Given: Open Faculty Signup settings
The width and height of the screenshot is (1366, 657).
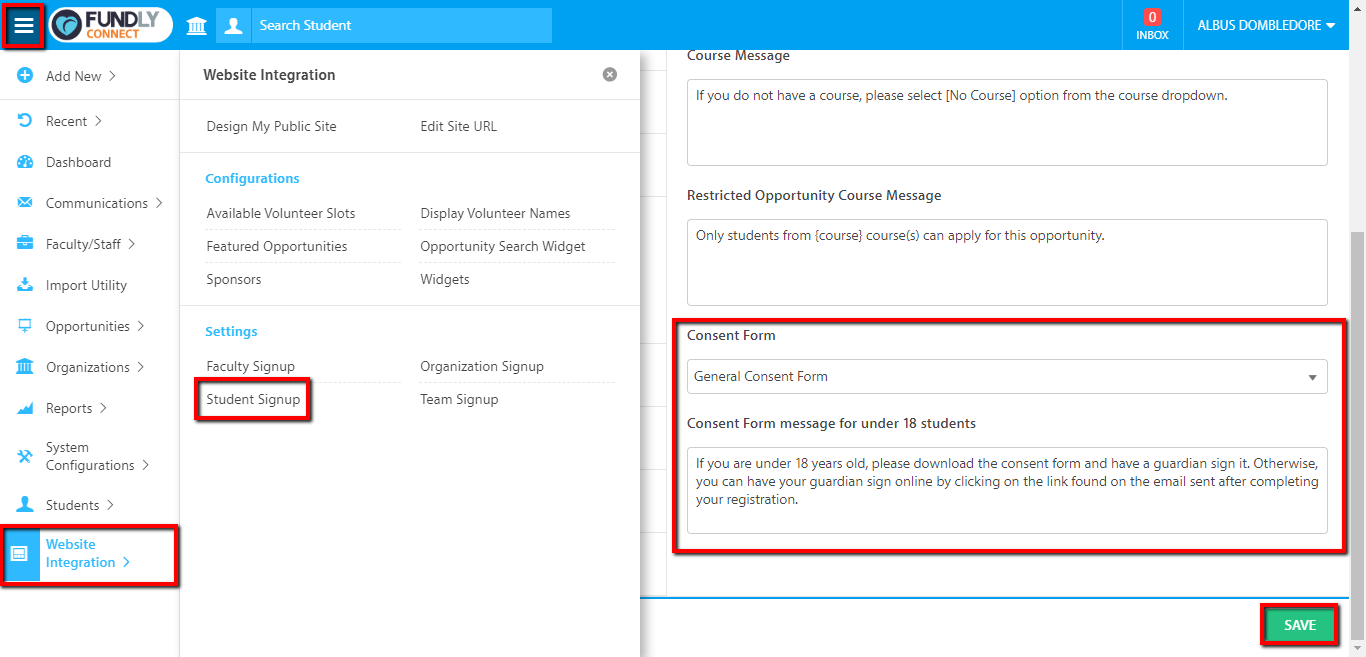Looking at the screenshot, I should (251, 366).
